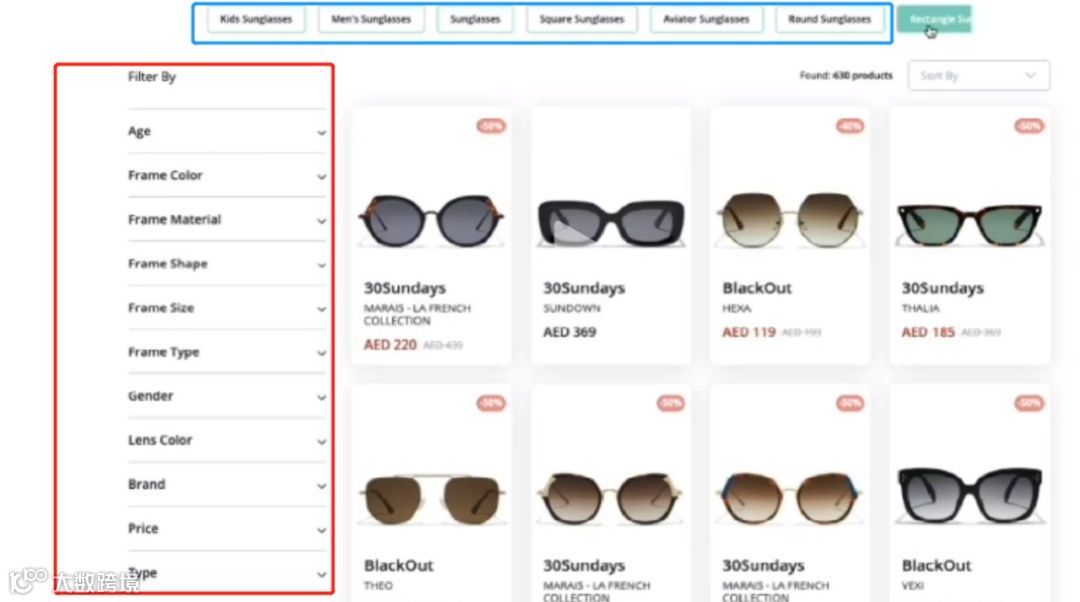1080x602 pixels.
Task: Expand the Frame Material filter
Action: (x=227, y=220)
